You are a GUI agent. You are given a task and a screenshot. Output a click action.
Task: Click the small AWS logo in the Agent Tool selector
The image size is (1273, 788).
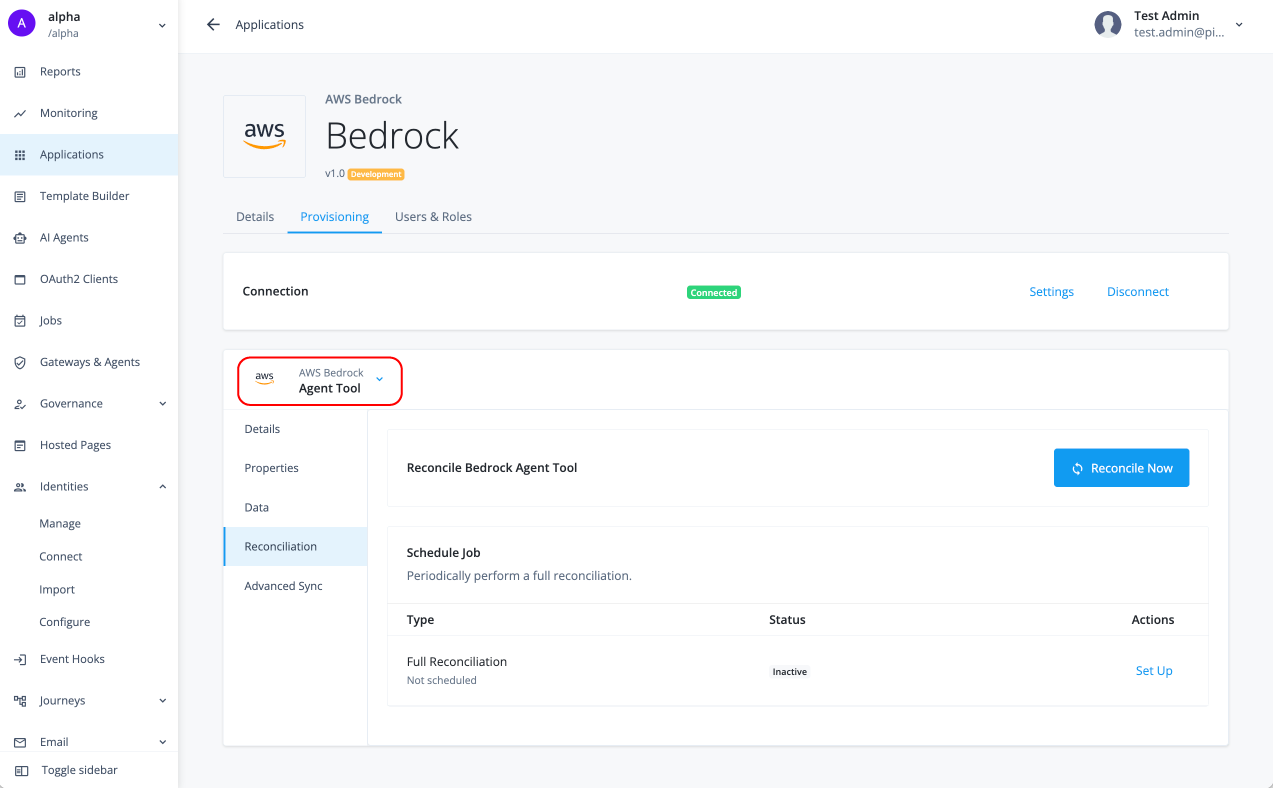pyautogui.click(x=265, y=378)
